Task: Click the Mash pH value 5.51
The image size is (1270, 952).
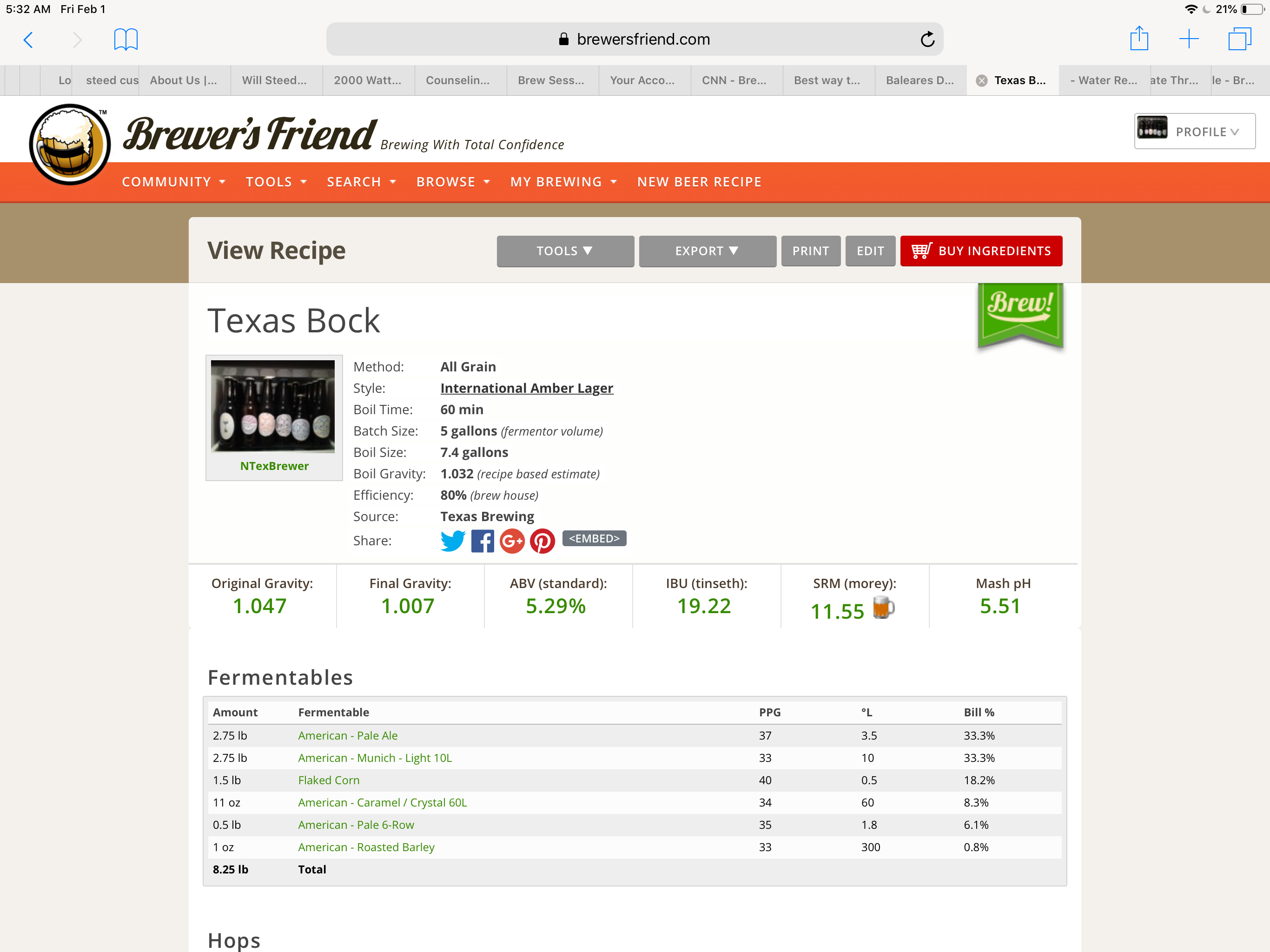Action: coord(1000,606)
